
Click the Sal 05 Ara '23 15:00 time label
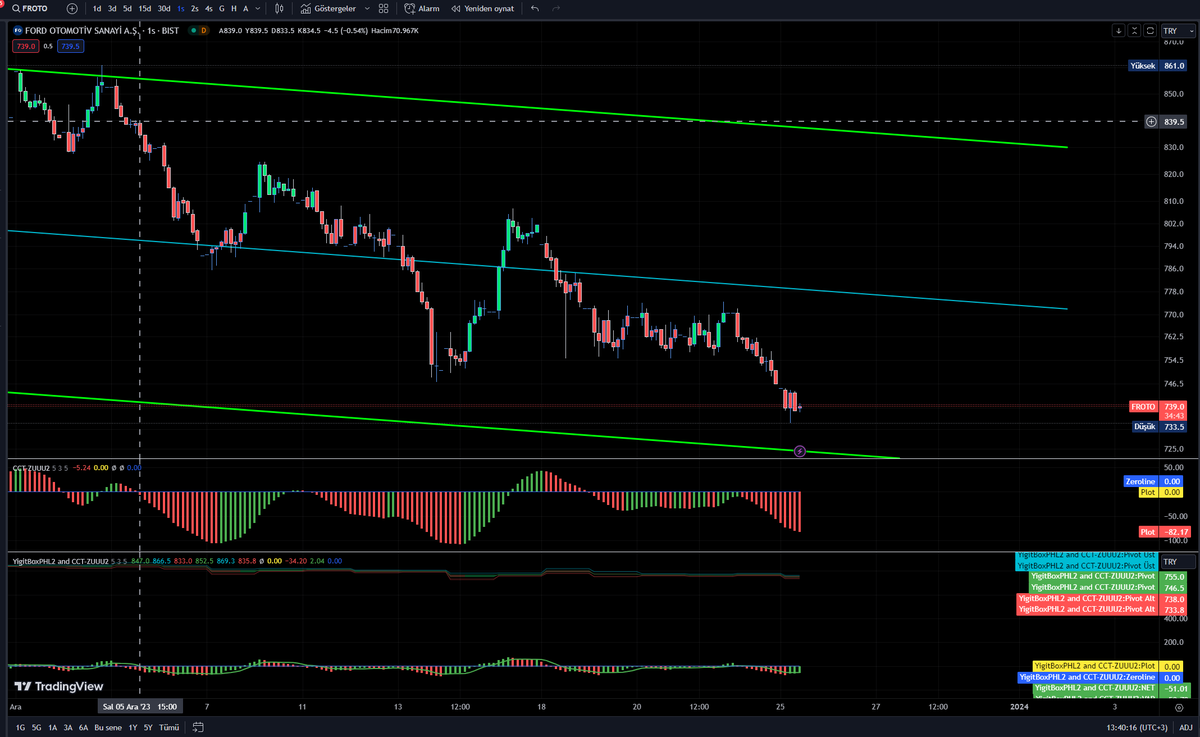click(139, 706)
